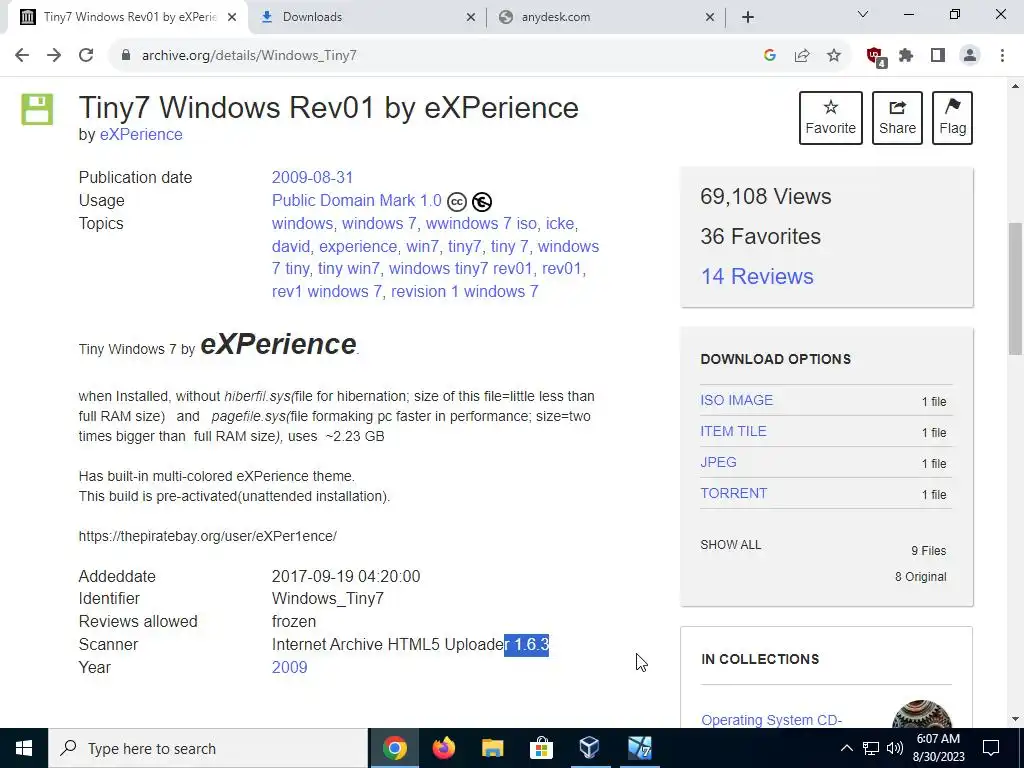Image resolution: width=1024 pixels, height=768 pixels.
Task: Open the eXPerience author link
Action: [141, 135]
